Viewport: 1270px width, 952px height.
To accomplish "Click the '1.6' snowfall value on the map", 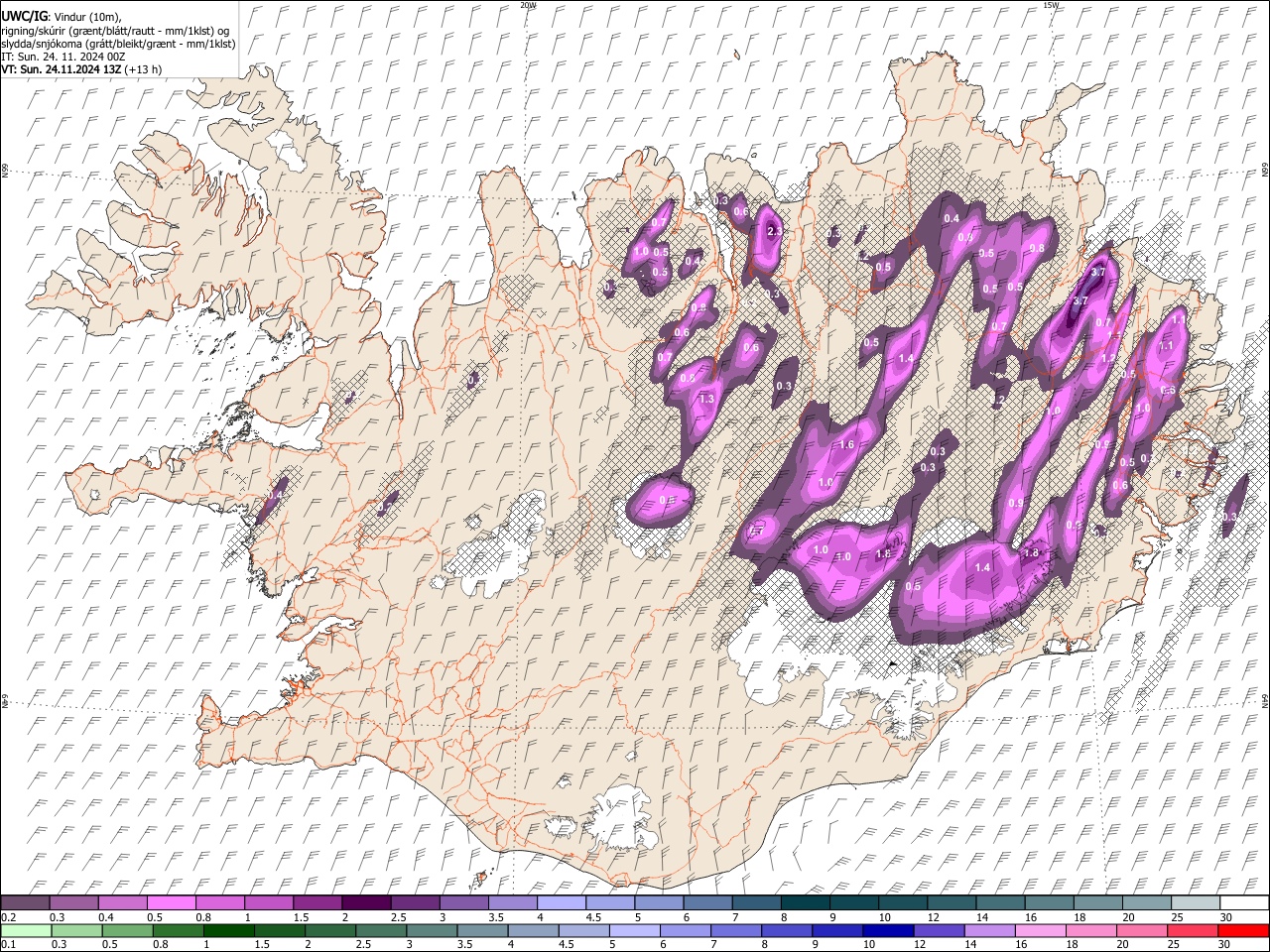I will click(x=846, y=445).
